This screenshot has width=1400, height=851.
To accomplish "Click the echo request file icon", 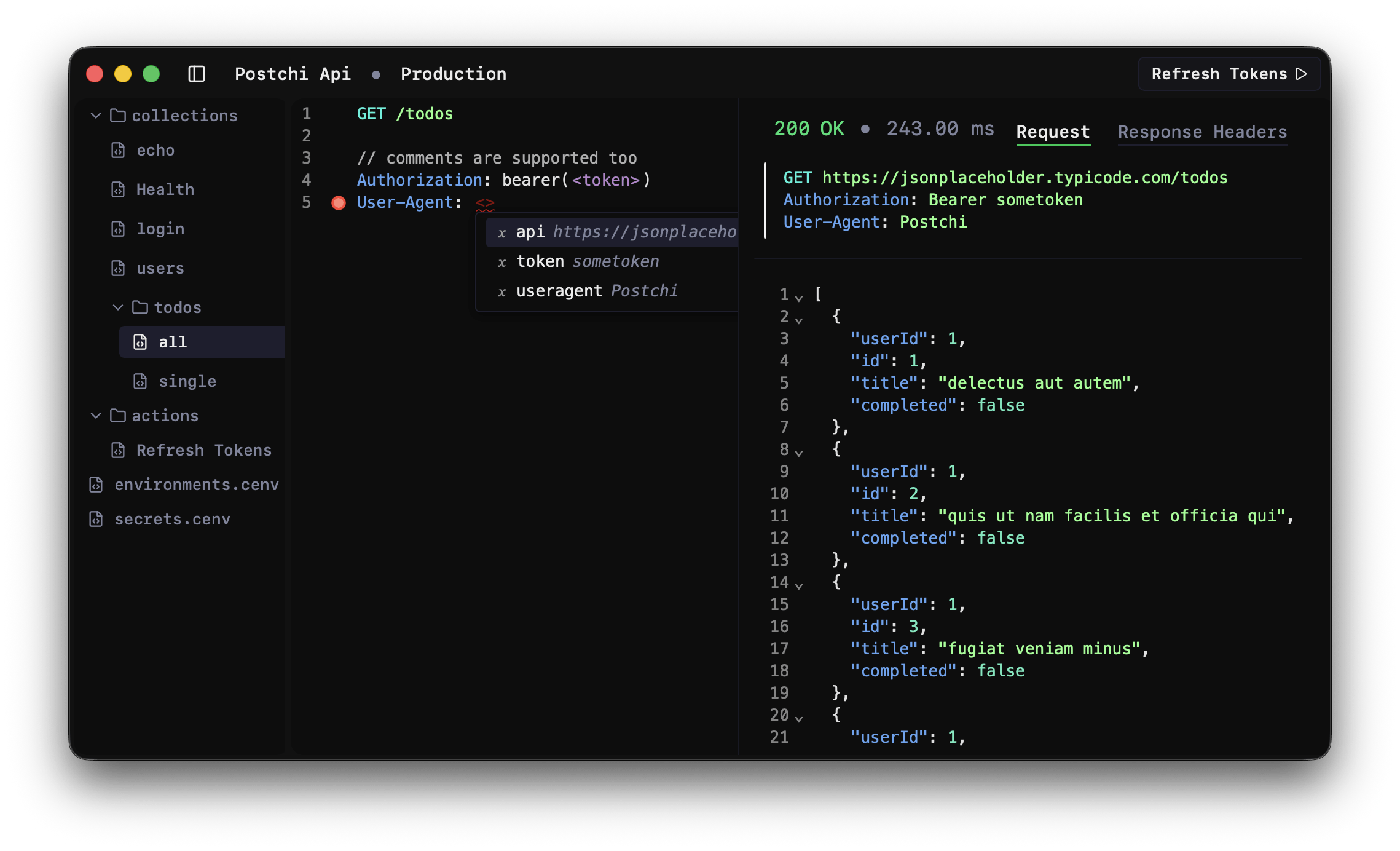I will click(x=118, y=150).
